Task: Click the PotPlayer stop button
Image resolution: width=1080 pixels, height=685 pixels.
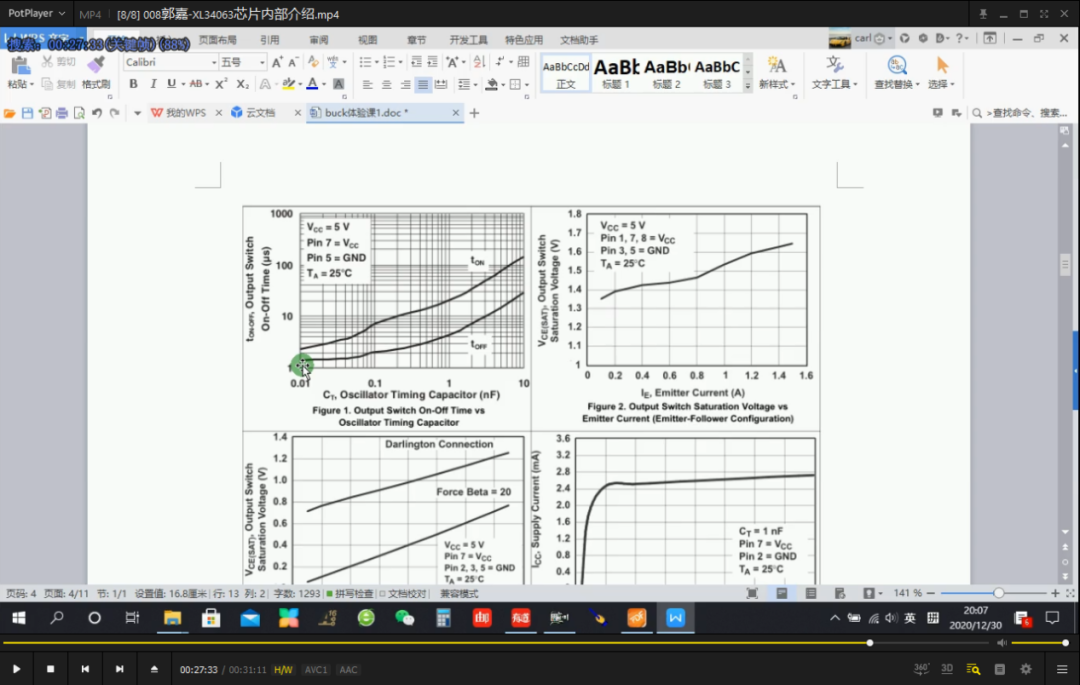Action: [x=50, y=669]
